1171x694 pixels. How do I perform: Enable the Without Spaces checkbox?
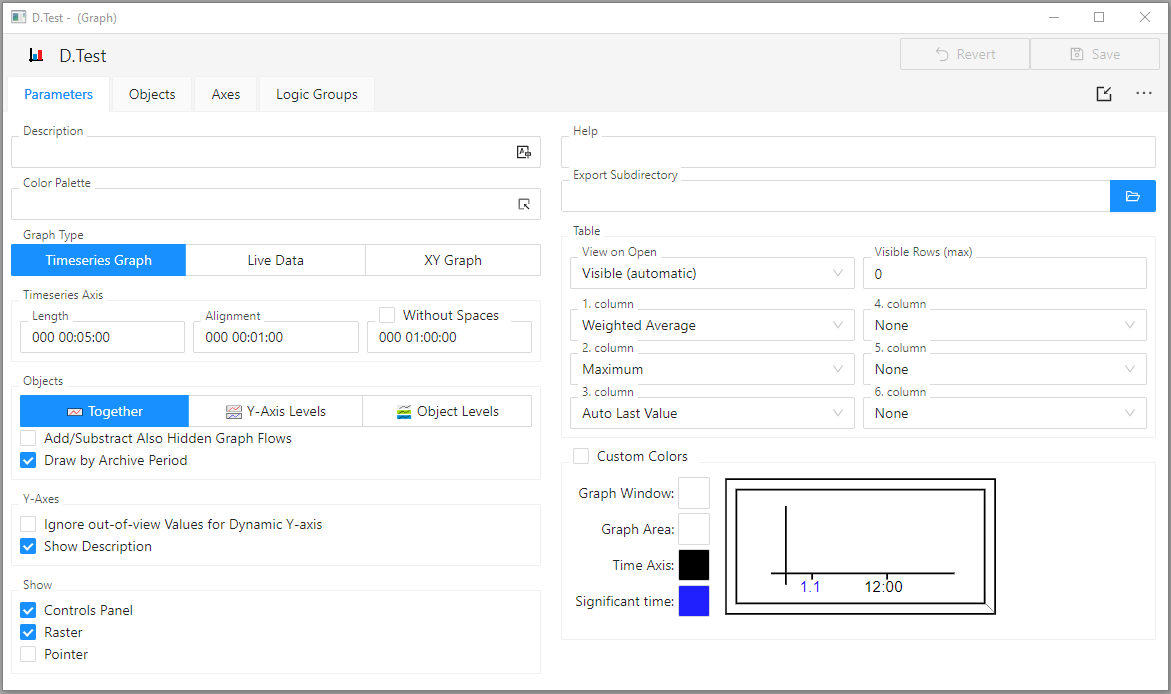point(387,315)
